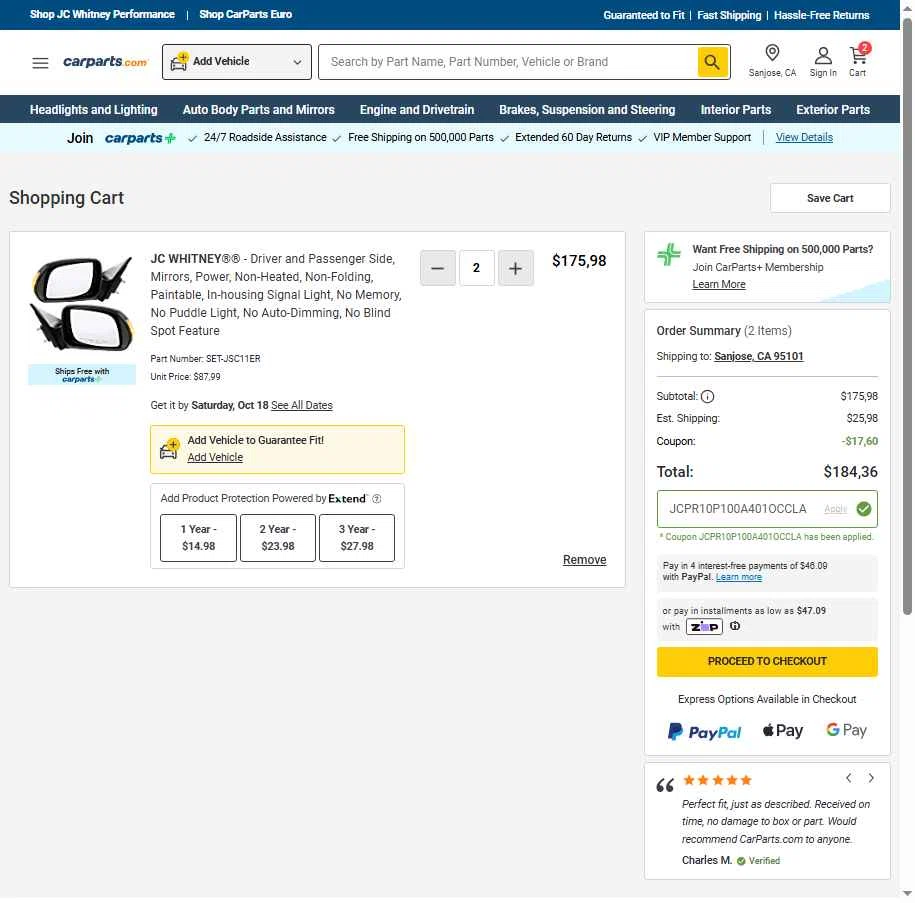Select 2 Year protection for $23.98

278,538
